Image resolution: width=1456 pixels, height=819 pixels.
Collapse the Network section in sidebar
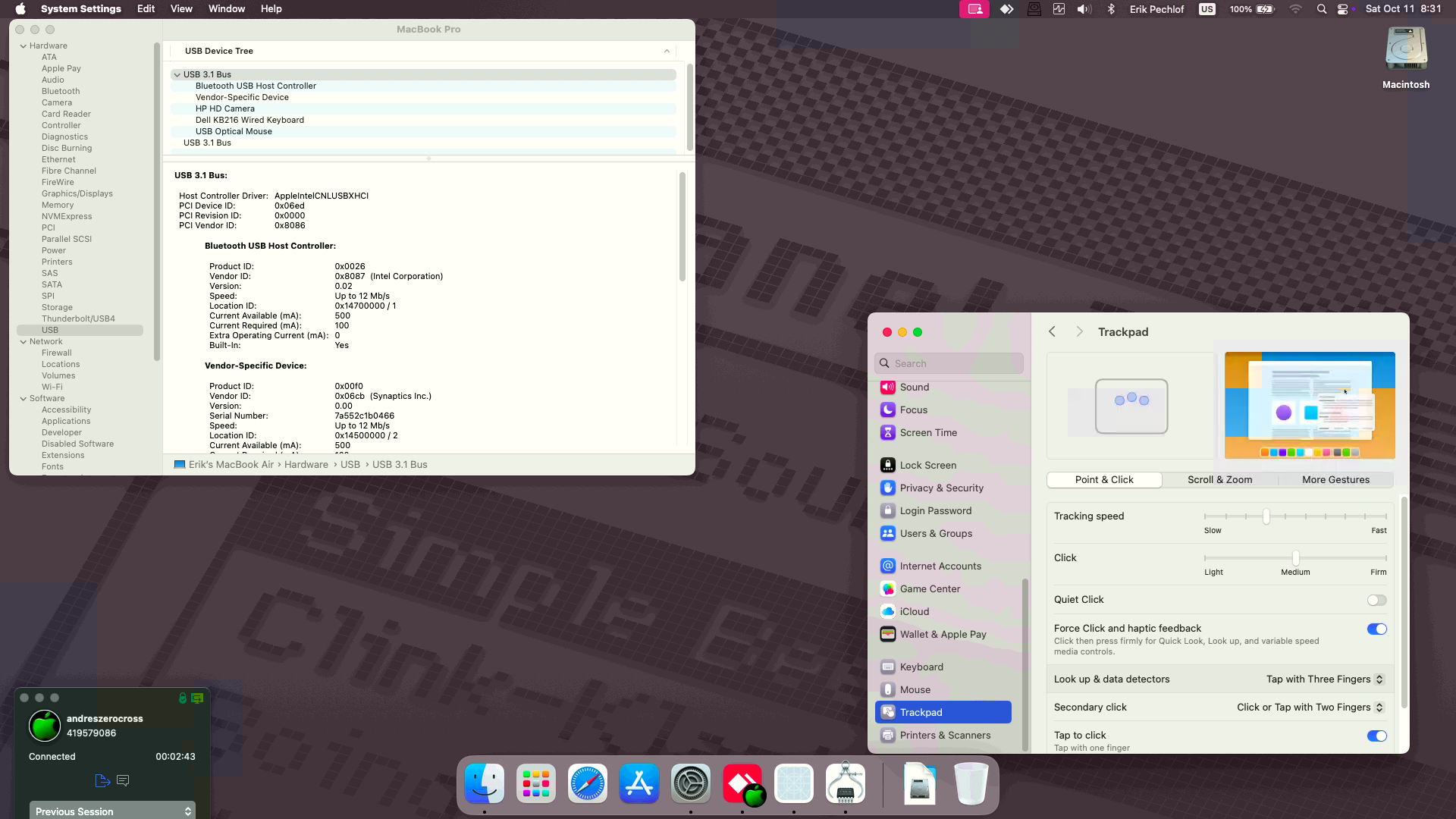pyautogui.click(x=24, y=341)
